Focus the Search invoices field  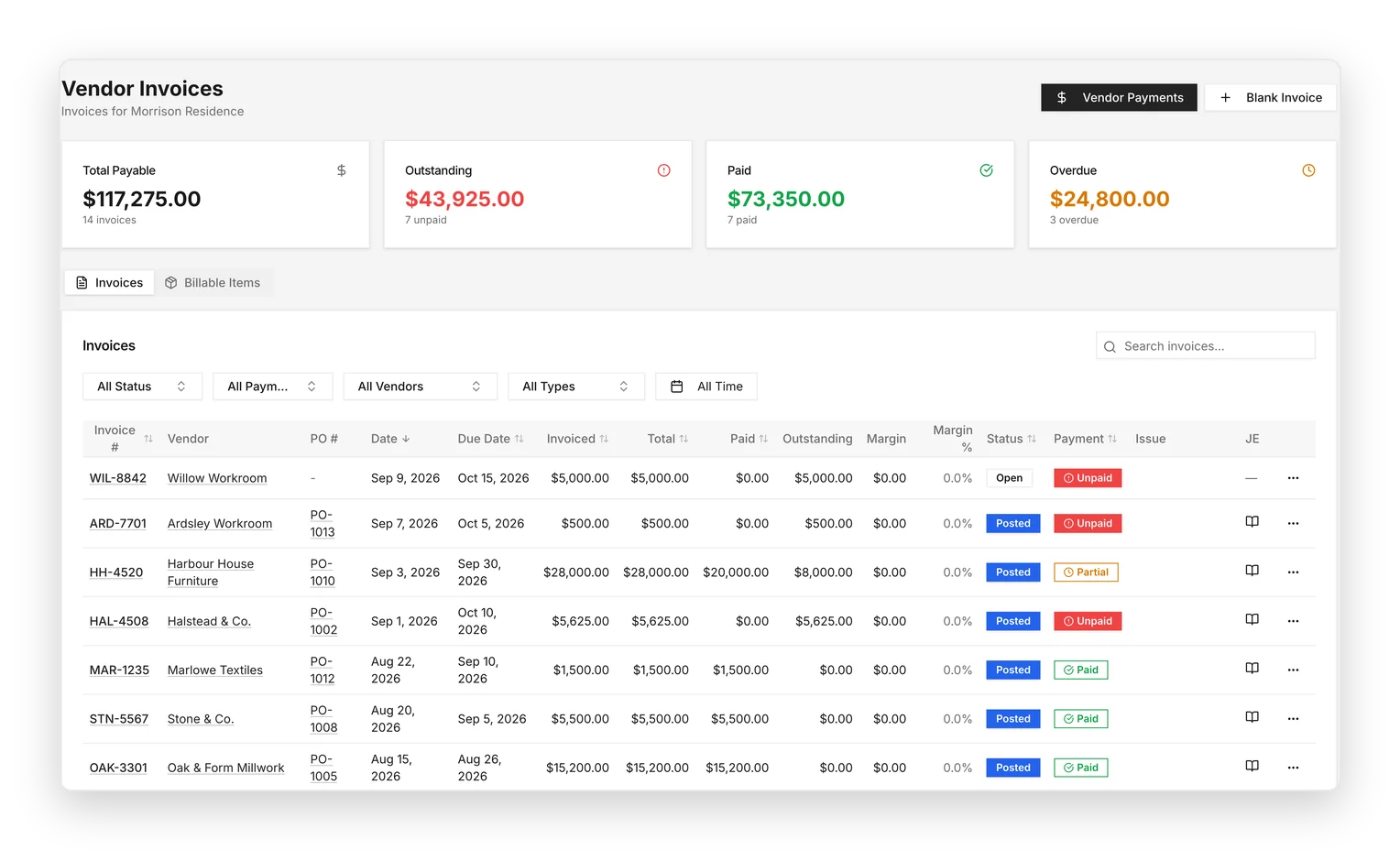[1205, 346]
